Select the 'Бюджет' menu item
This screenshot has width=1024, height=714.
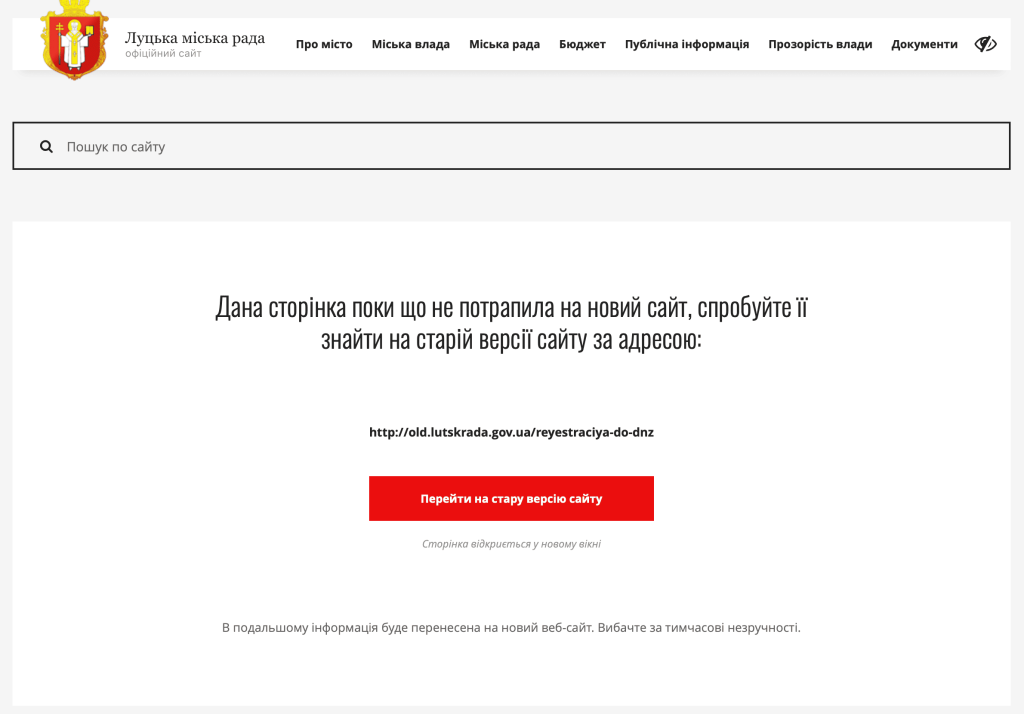582,44
